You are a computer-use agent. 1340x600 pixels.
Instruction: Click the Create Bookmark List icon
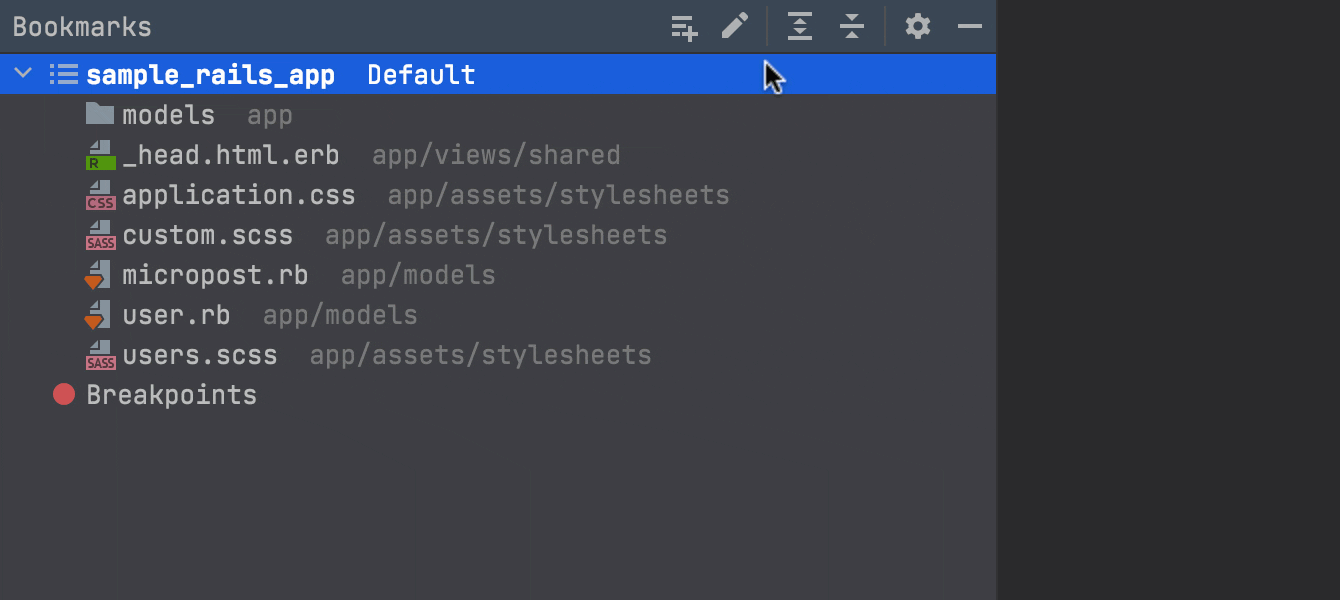[x=684, y=27]
